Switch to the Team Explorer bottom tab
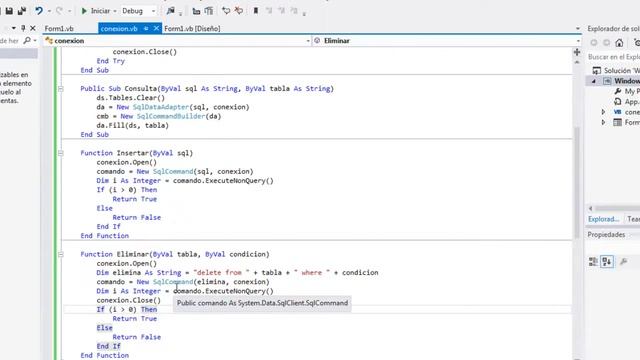Viewport: 640px width, 360px height. pyautogui.click(x=633, y=219)
